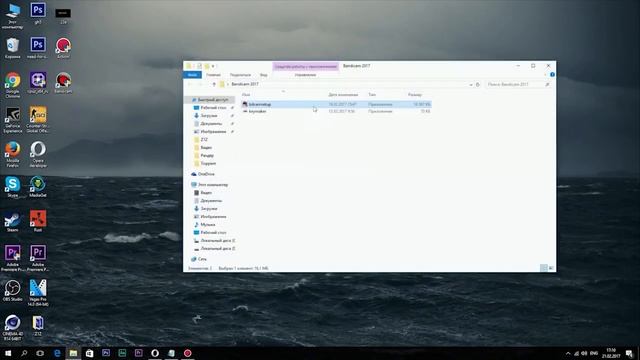Open the File ribbon tab
Image resolution: width=640 pixels, height=360 pixels.
tap(192, 75)
